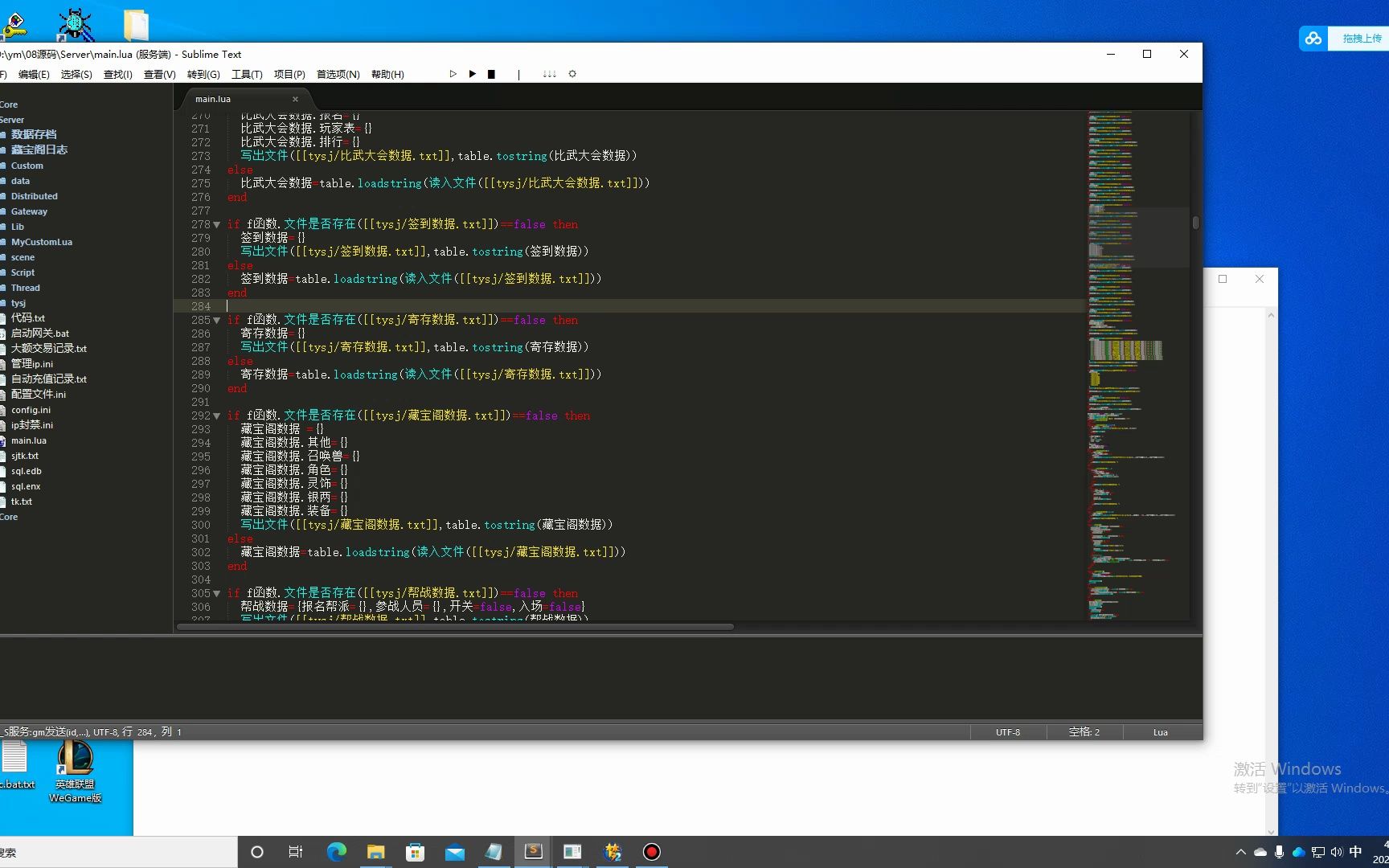Viewport: 1389px width, 868px height.
Task: Open 配置文件.ini in the sidebar
Action: (38, 395)
